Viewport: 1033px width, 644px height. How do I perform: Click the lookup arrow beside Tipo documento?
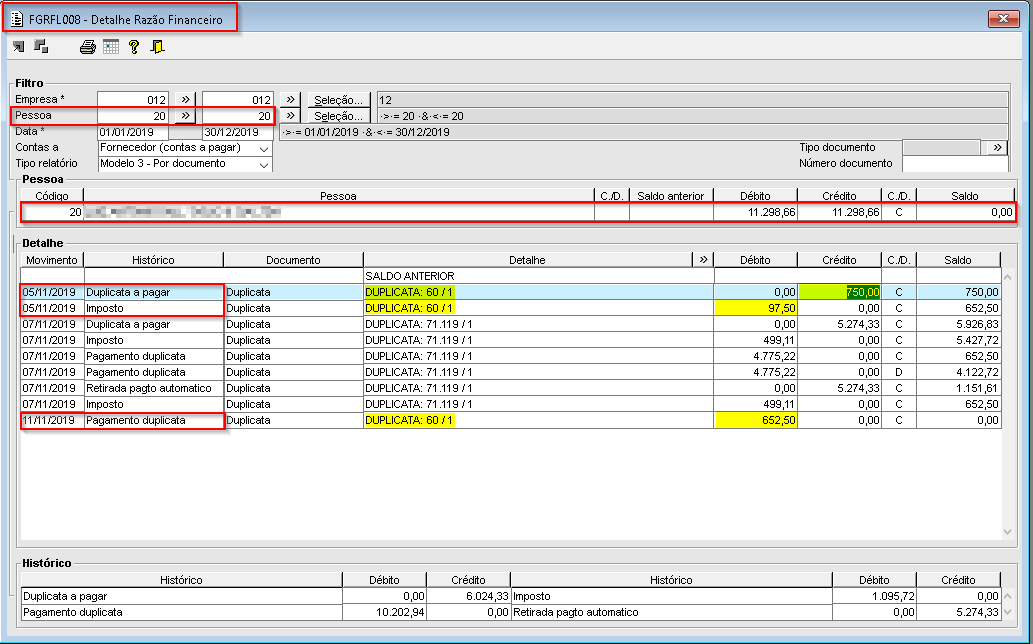(997, 148)
